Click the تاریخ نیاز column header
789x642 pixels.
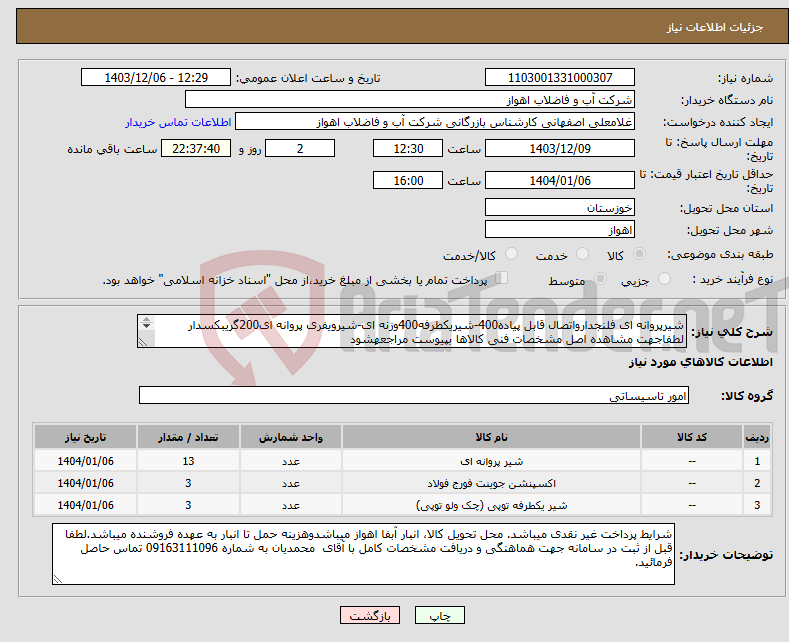(x=85, y=437)
